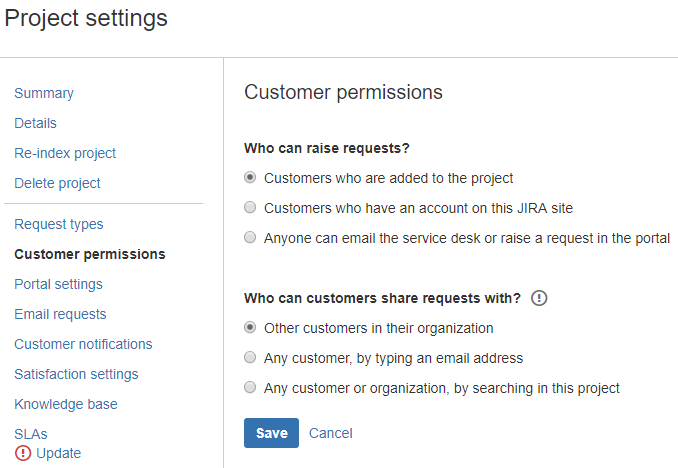
Task: Click the Update link under SLAs
Action: [x=58, y=453]
